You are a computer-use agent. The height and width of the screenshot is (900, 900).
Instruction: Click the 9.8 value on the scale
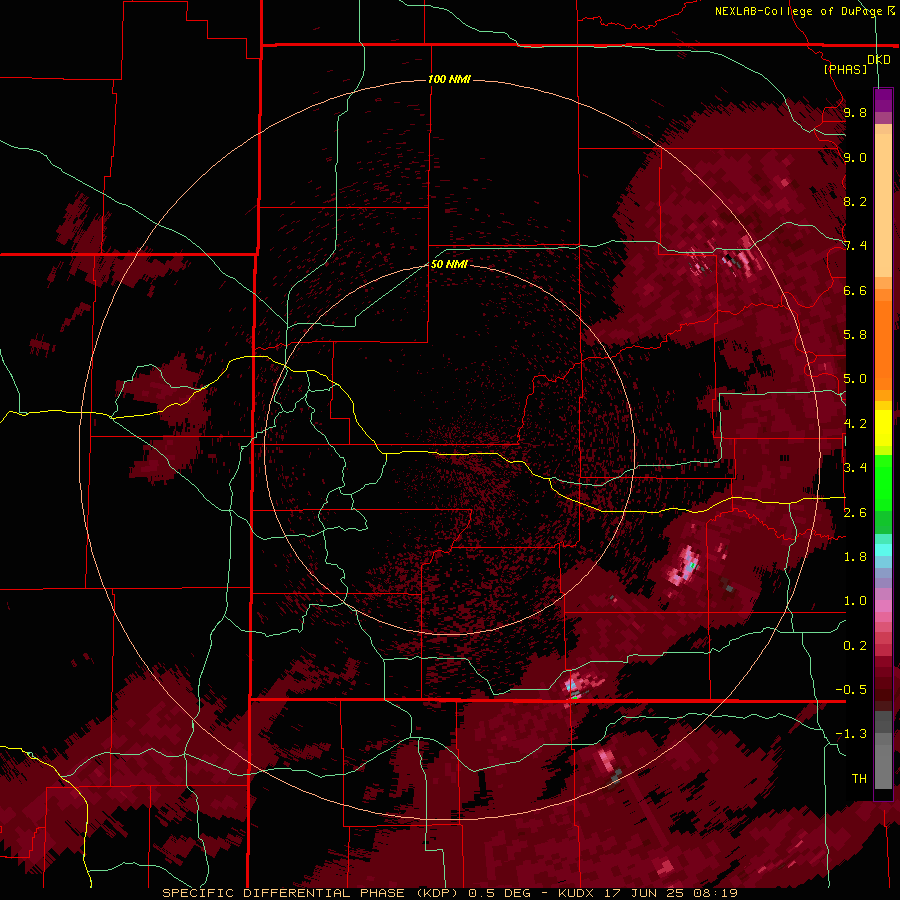click(855, 112)
